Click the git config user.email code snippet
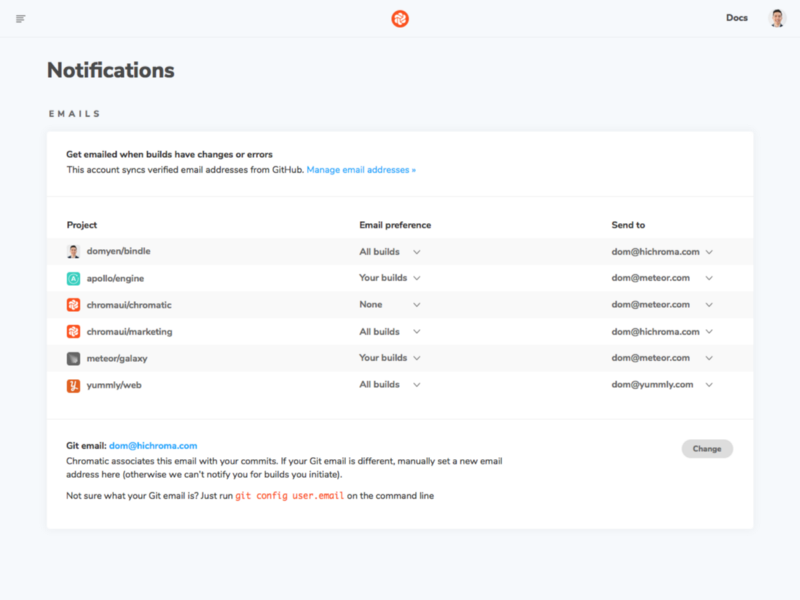Viewport: 800px width, 600px height. (x=289, y=496)
